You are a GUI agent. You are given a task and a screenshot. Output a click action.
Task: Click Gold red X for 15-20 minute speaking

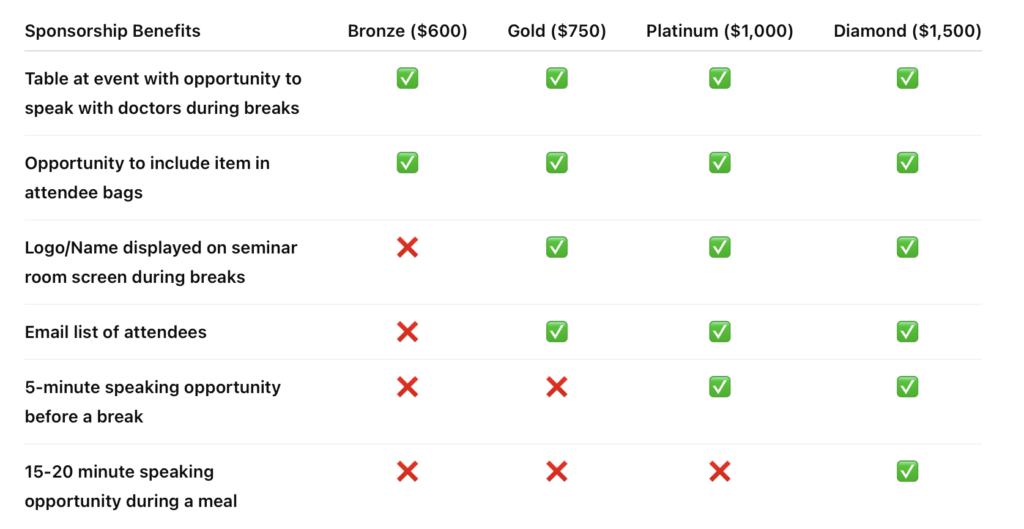[556, 472]
